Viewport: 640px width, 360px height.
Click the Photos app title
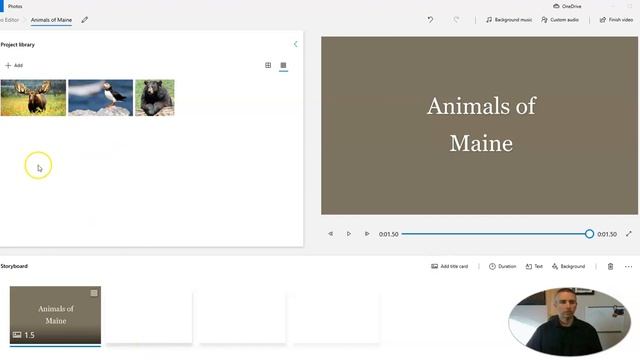click(15, 6)
